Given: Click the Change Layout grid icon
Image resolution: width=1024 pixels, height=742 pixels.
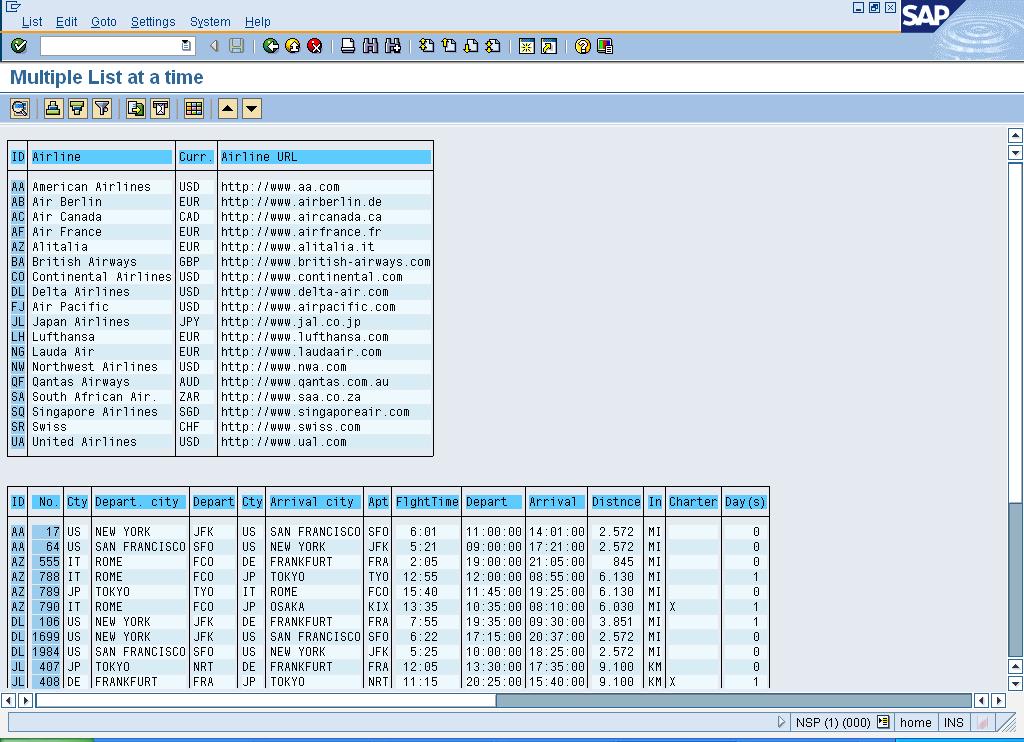Looking at the screenshot, I should (x=194, y=108).
